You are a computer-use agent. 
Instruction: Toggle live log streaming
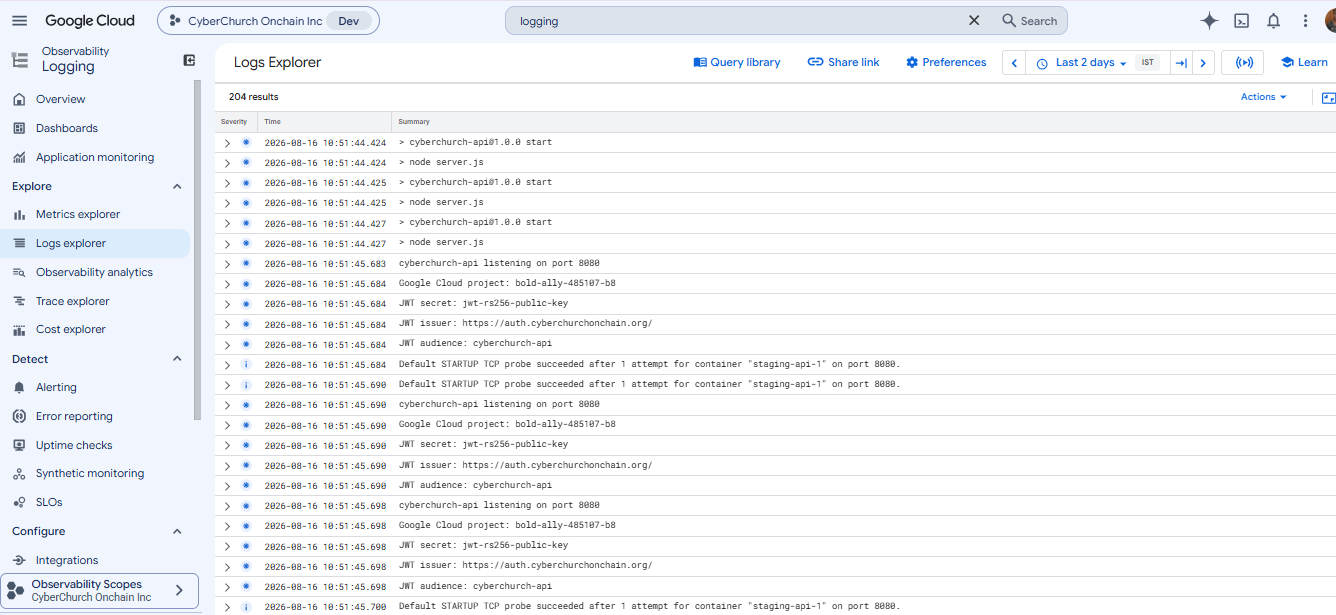click(1244, 63)
